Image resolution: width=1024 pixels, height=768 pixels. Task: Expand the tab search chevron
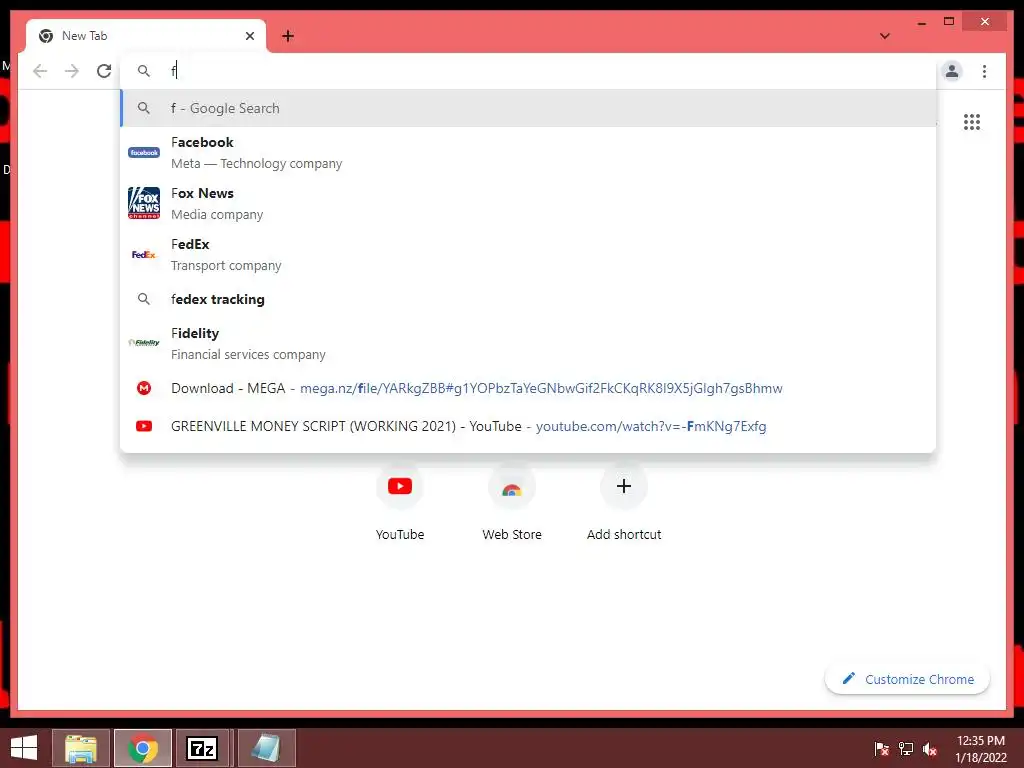[885, 36]
